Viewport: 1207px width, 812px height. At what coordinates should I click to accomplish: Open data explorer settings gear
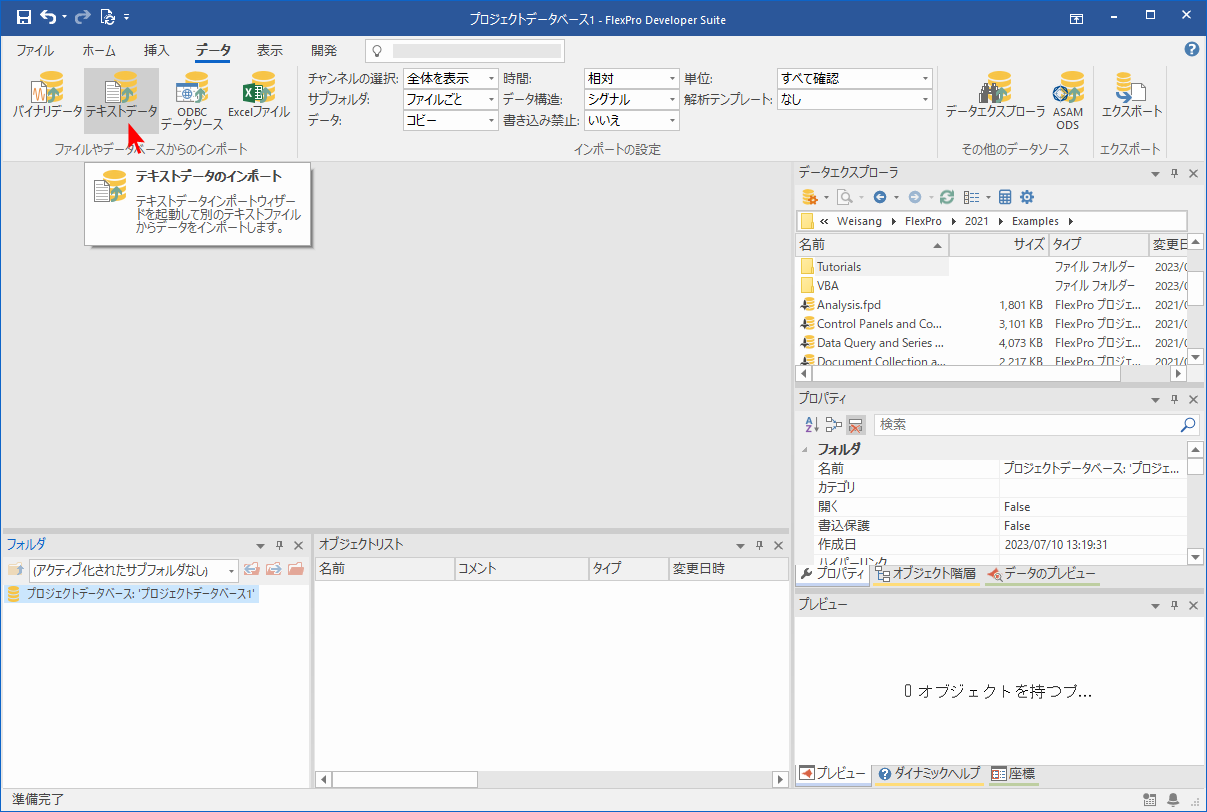point(1026,197)
